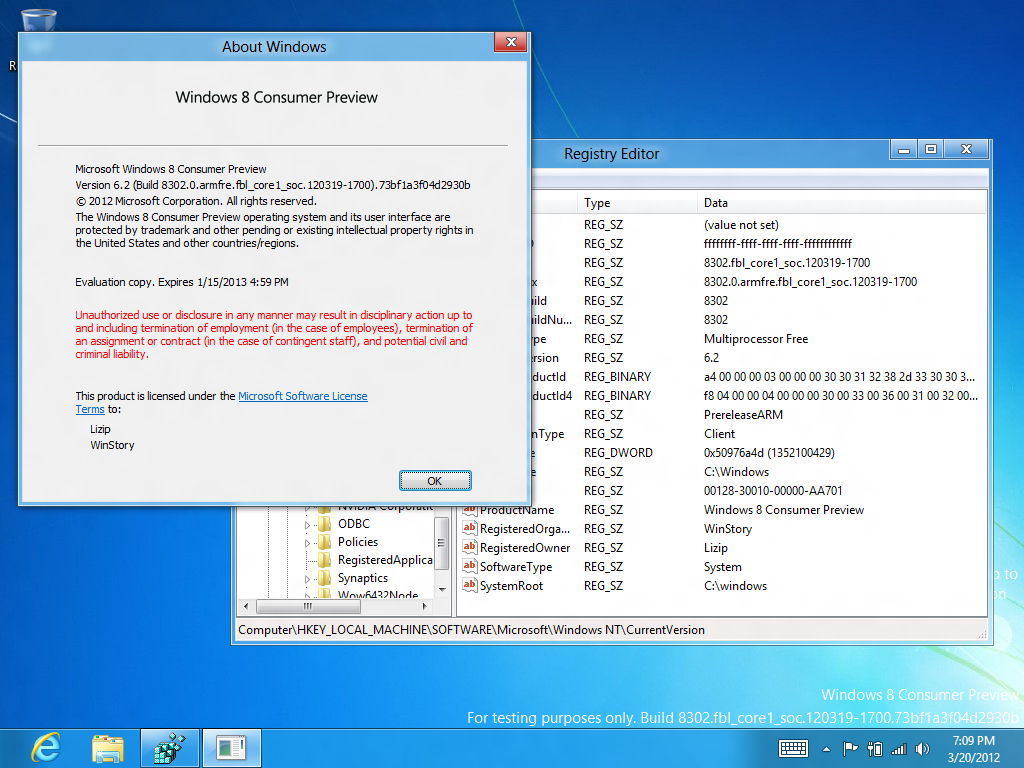The image size is (1024, 768).
Task: Click the Type column header
Action: coord(597,203)
